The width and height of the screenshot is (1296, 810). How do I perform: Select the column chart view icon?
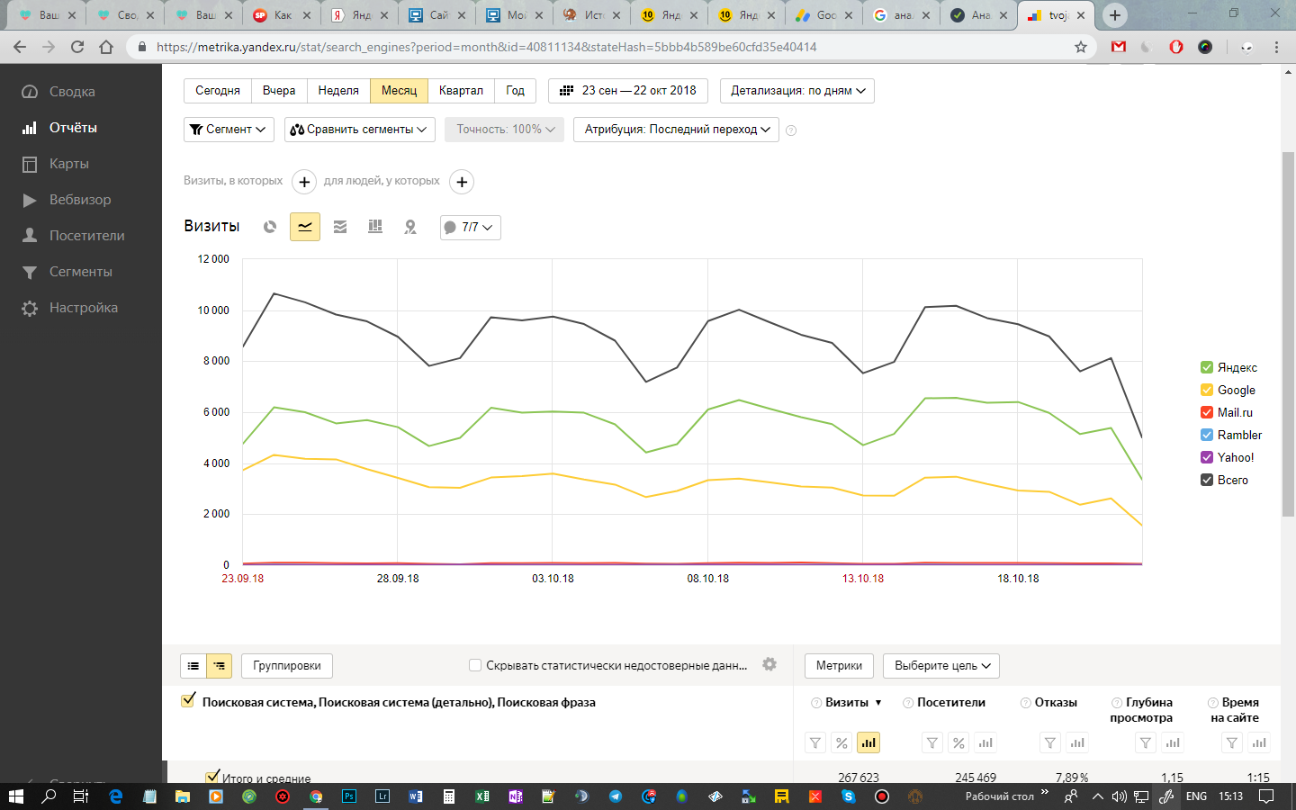(x=375, y=227)
